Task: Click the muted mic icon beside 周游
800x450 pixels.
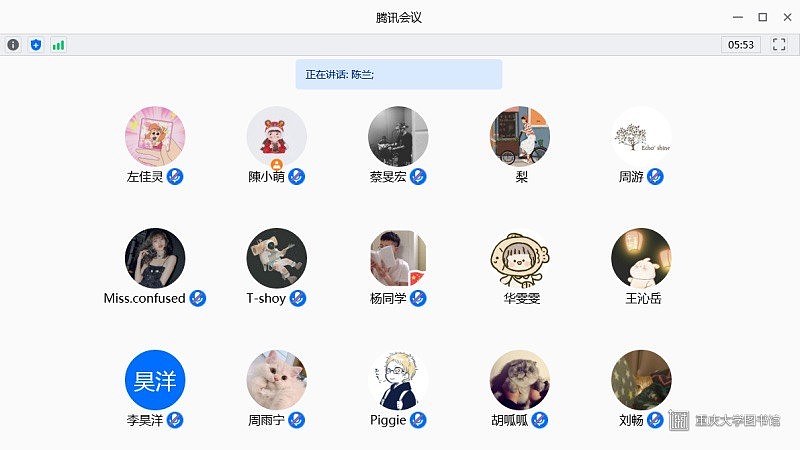Action: pyautogui.click(x=655, y=177)
